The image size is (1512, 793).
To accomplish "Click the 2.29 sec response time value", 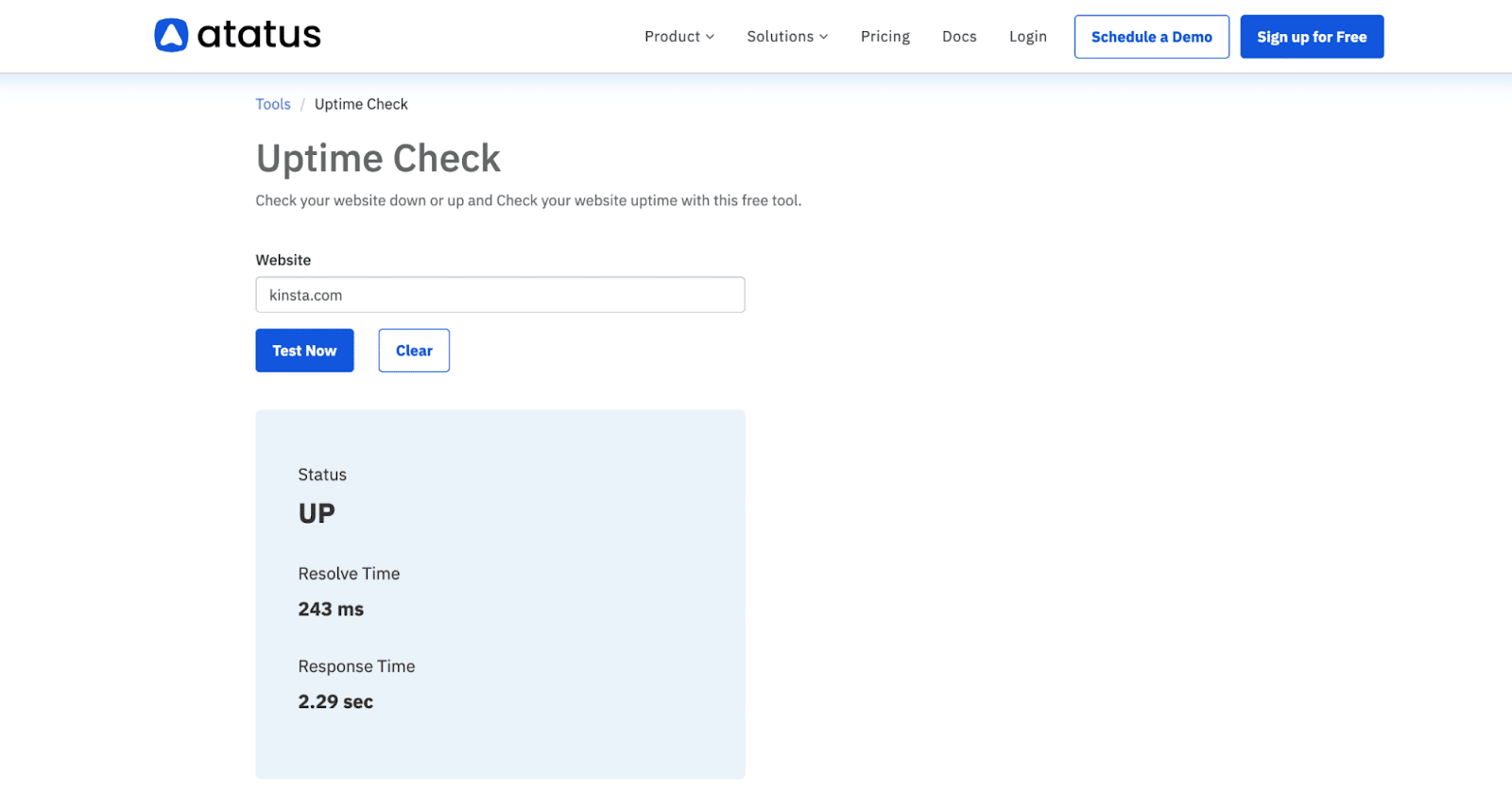I will 335,702.
